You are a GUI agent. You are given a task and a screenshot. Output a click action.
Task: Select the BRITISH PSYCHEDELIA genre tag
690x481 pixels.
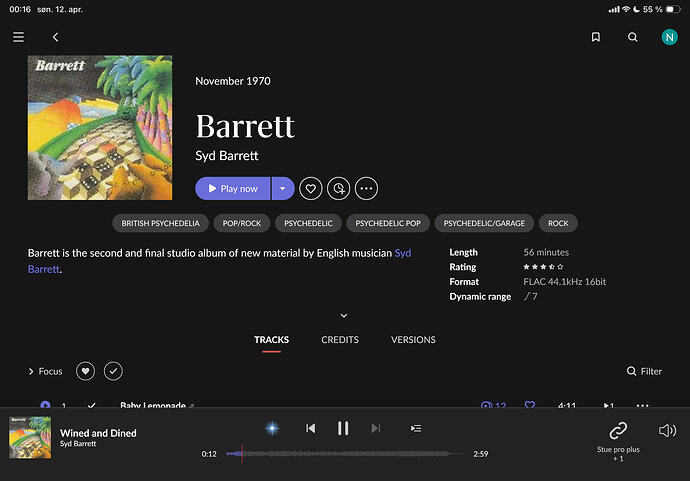[160, 223]
